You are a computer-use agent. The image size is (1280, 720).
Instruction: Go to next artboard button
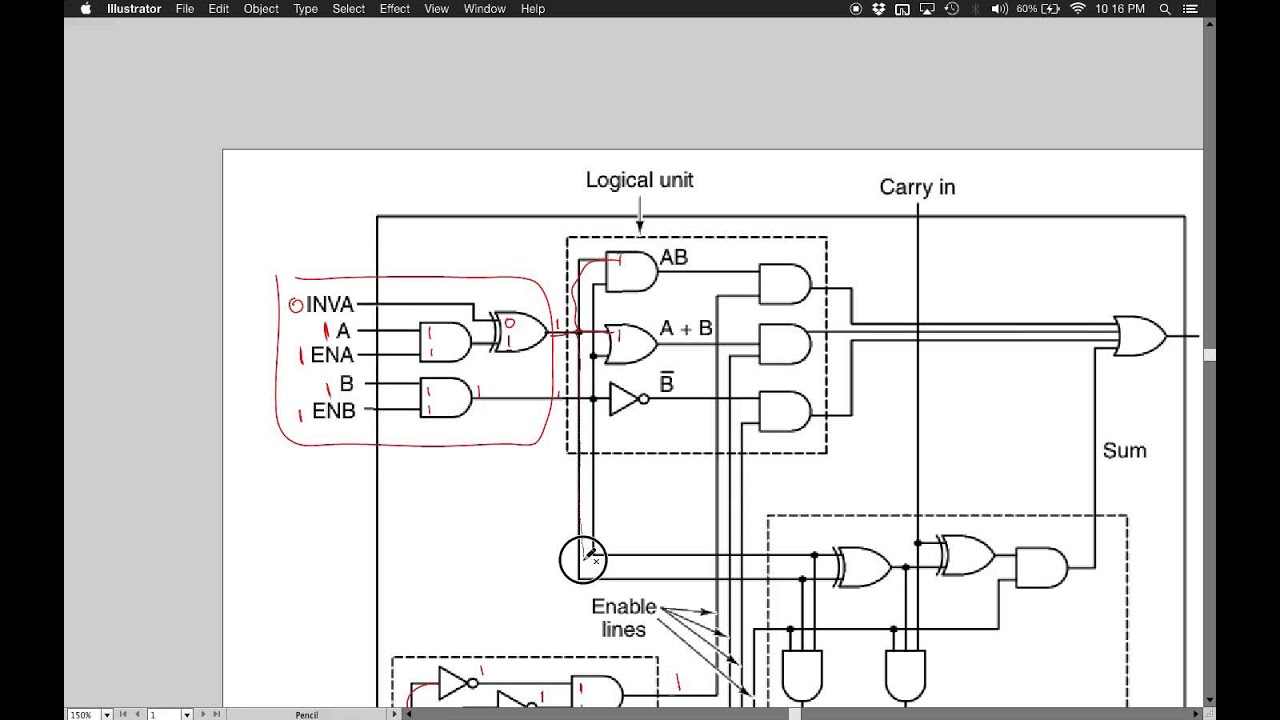(x=203, y=714)
